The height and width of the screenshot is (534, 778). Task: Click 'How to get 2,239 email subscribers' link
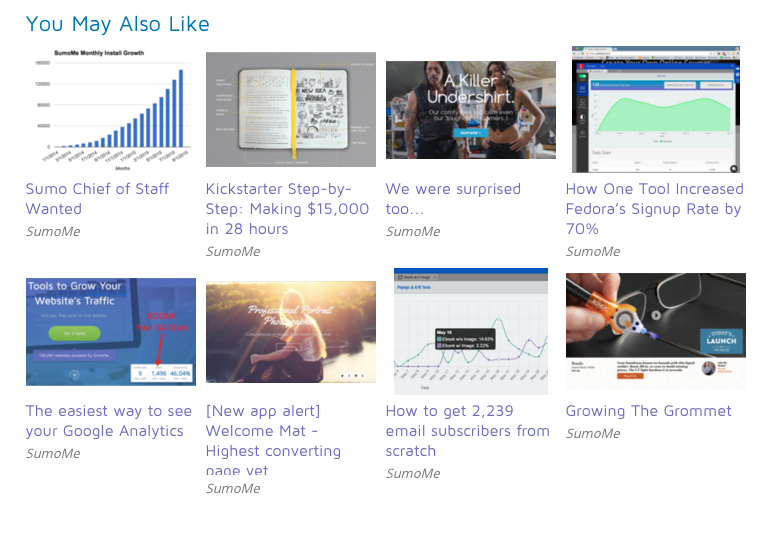click(x=467, y=431)
